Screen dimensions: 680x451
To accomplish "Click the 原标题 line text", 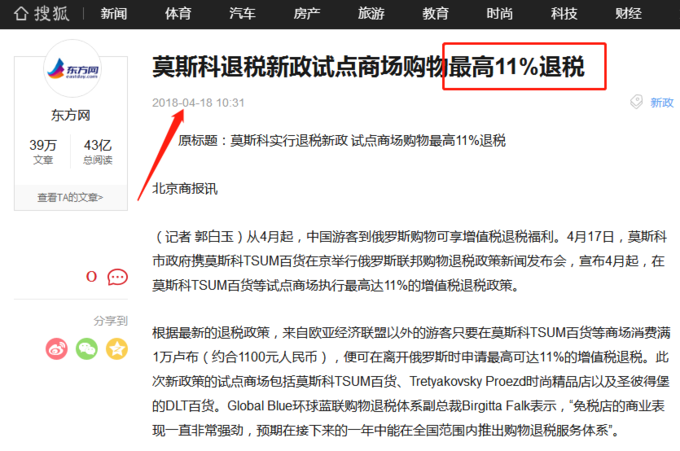I will tap(342, 141).
